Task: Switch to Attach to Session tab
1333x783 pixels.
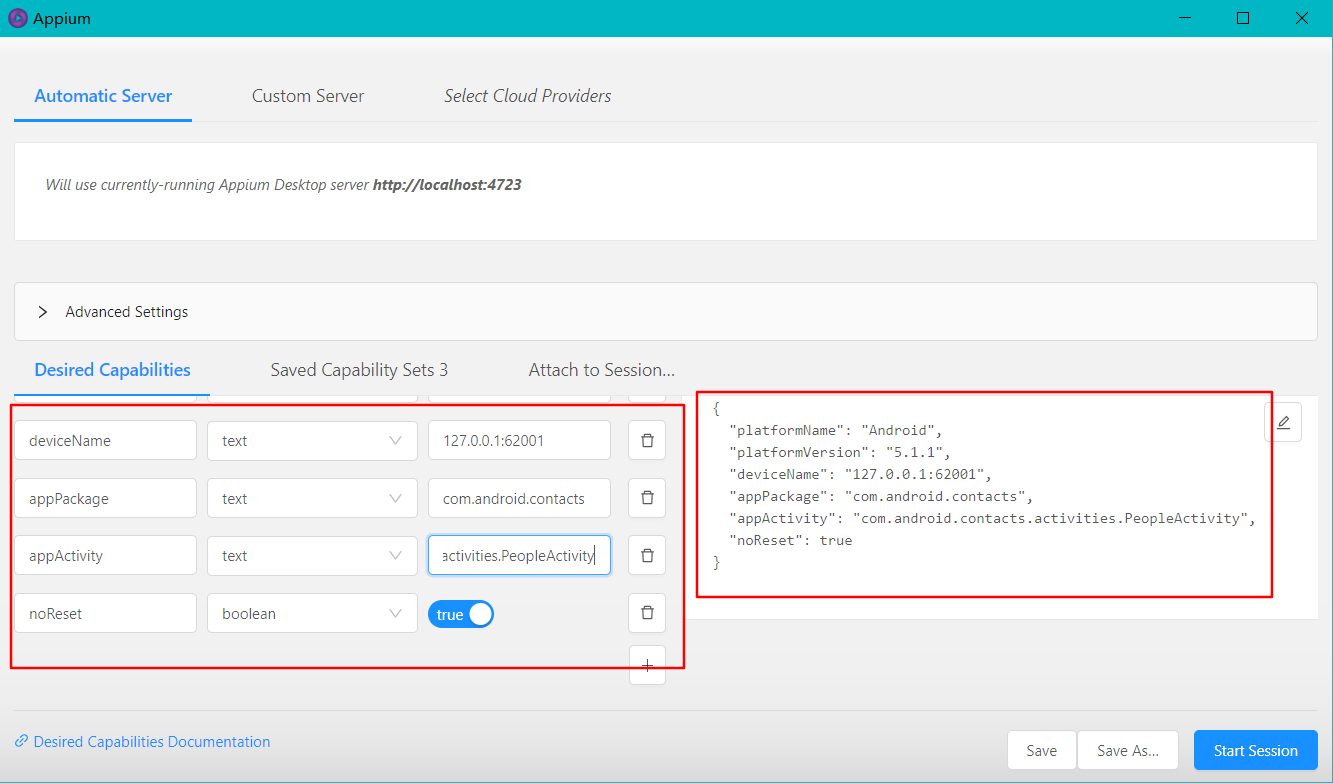Action: tap(601, 369)
